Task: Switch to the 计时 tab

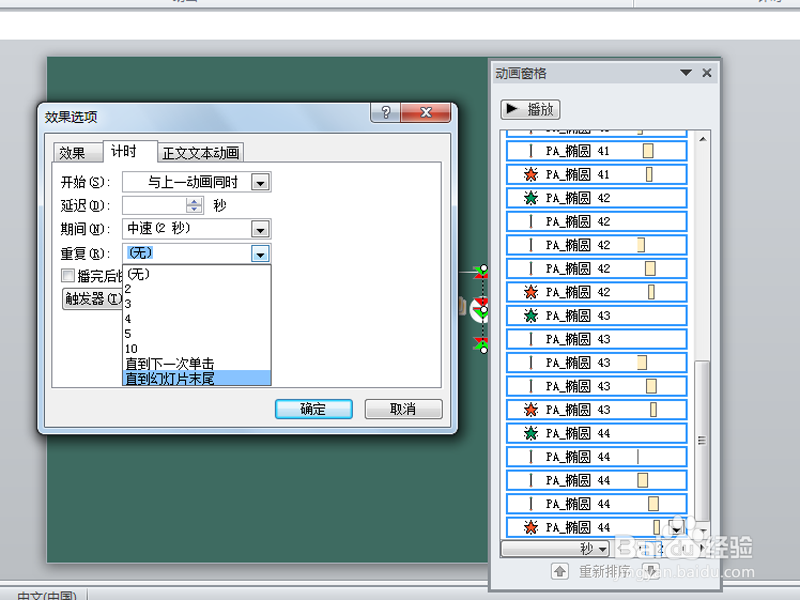Action: click(x=129, y=151)
